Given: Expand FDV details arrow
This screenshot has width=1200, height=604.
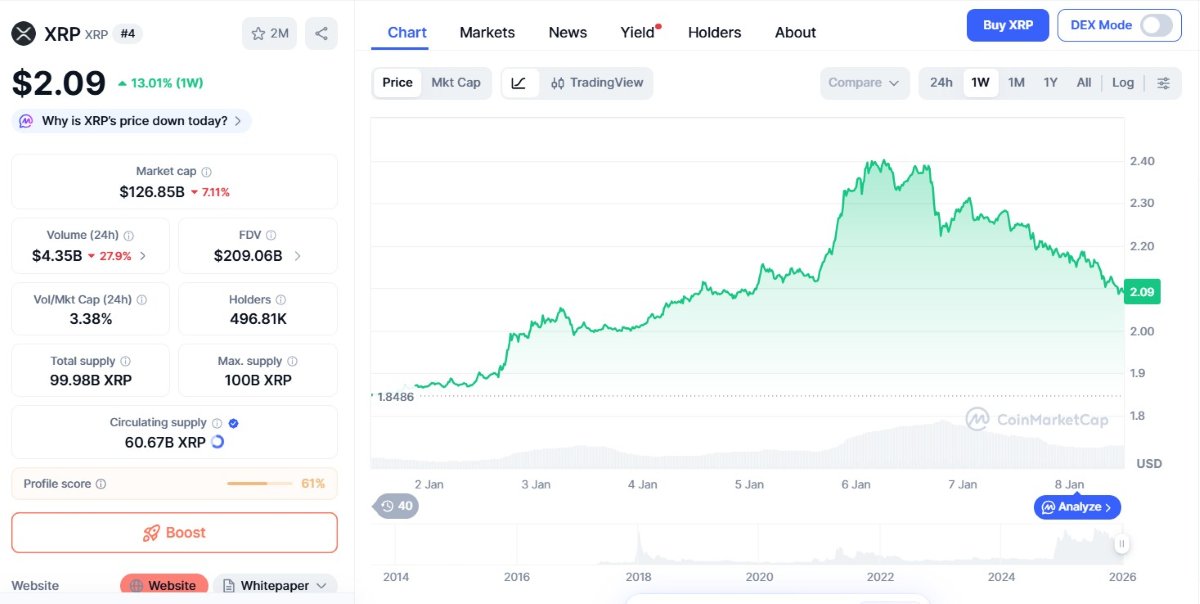Looking at the screenshot, I should coord(297,256).
